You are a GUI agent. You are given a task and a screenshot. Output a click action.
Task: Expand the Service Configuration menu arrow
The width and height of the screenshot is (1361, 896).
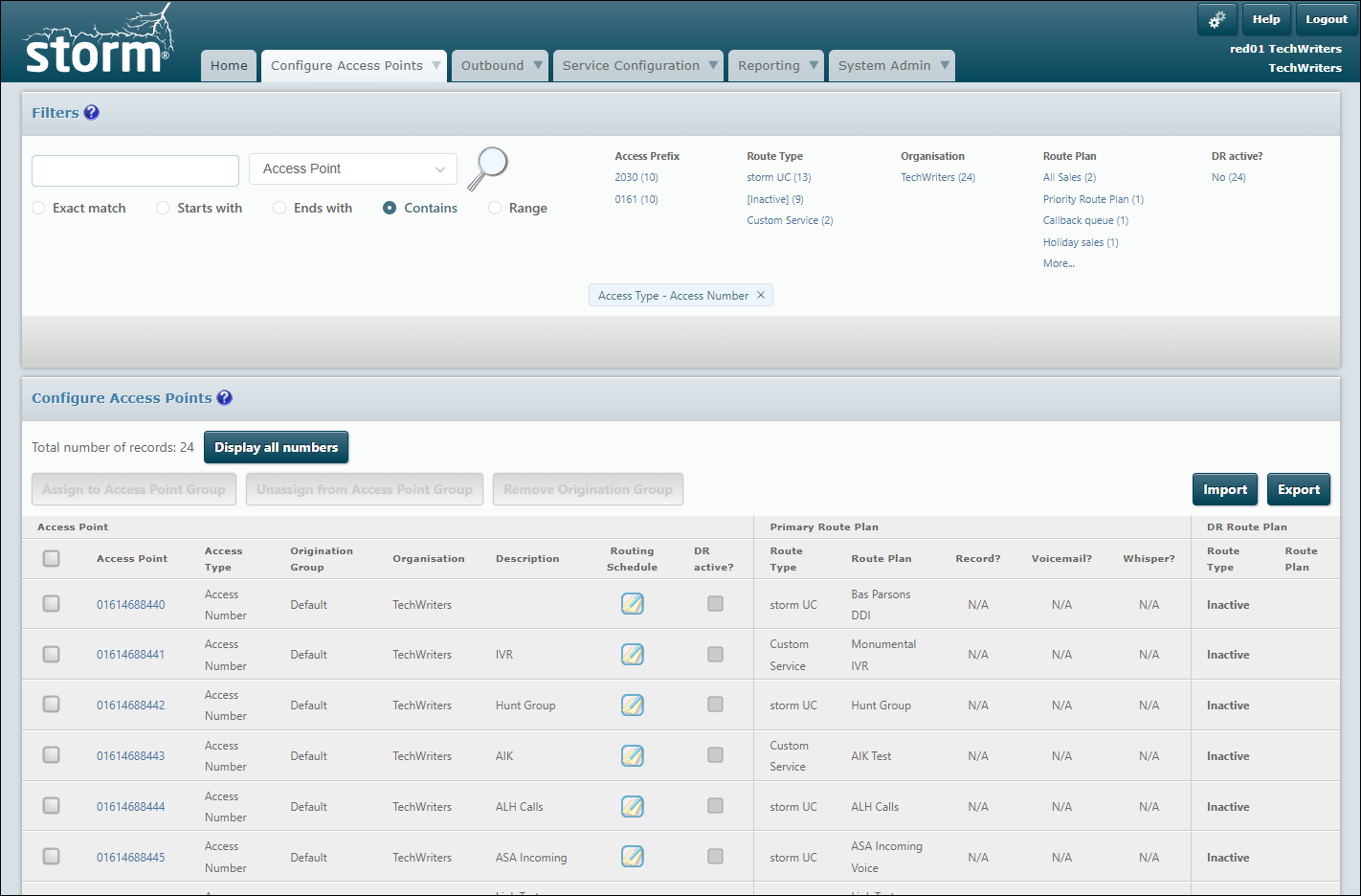[713, 65]
